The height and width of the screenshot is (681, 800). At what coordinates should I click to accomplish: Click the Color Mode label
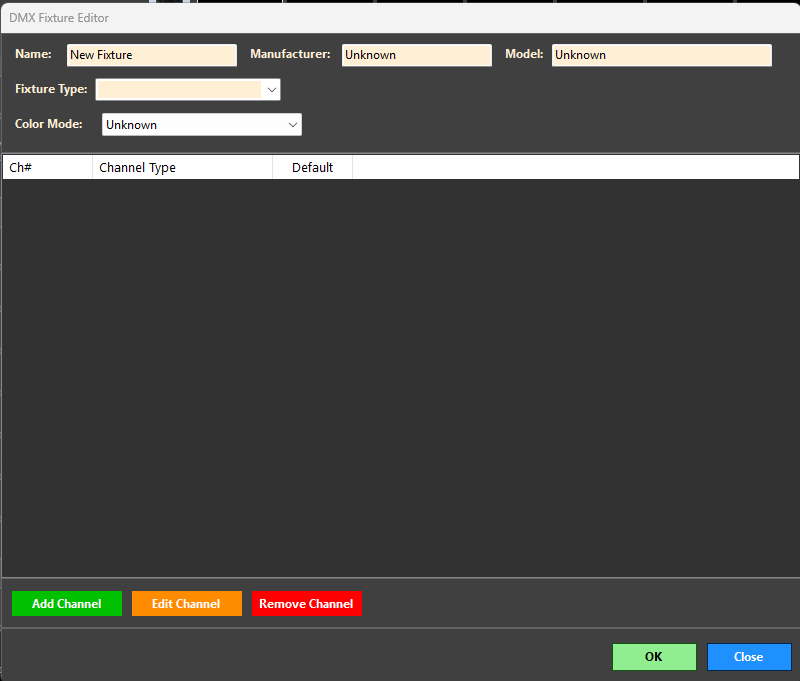point(49,124)
